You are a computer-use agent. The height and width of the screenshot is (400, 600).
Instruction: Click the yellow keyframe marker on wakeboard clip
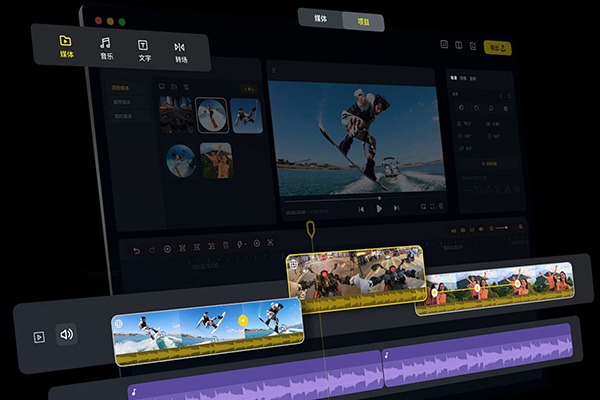pyautogui.click(x=242, y=320)
